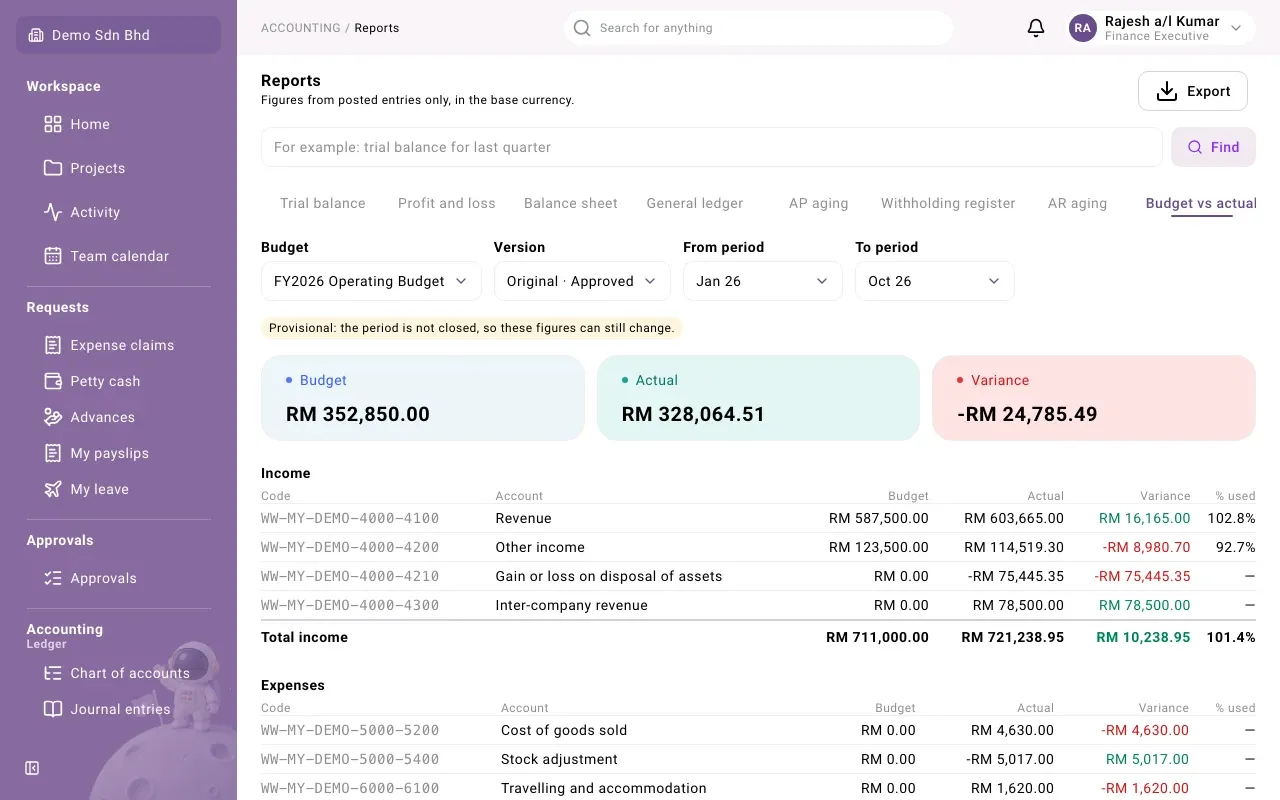The width and height of the screenshot is (1280, 800).
Task: Switch to the Profit and loss tab
Action: coord(447,203)
